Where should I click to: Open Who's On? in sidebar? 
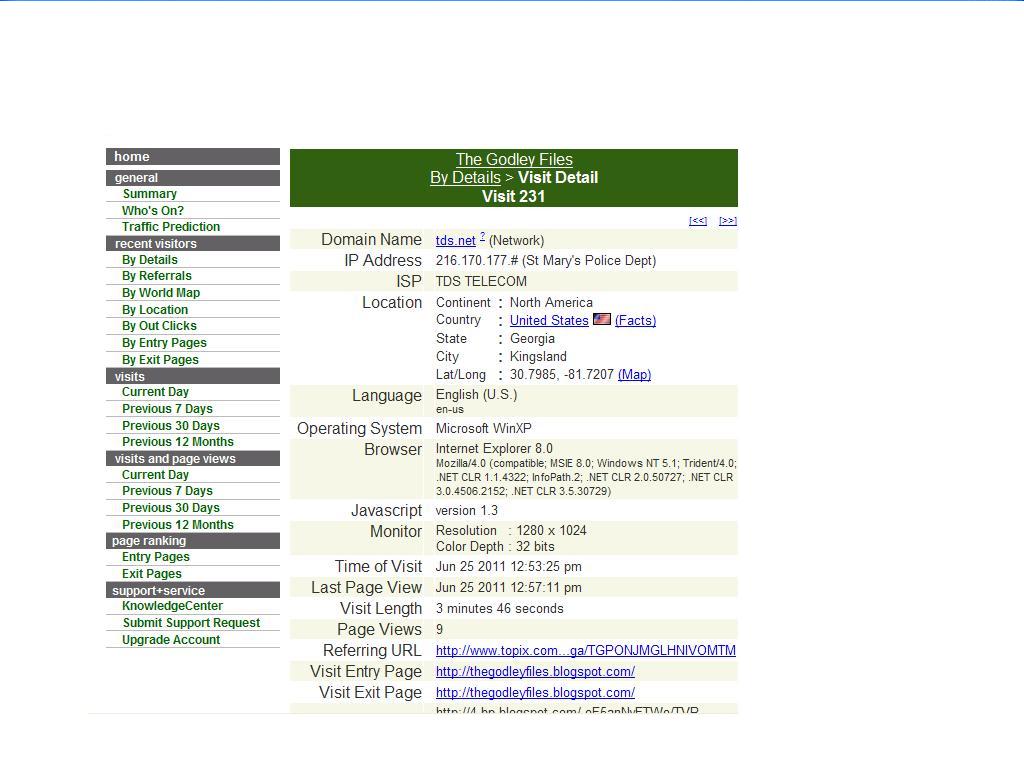(x=153, y=210)
